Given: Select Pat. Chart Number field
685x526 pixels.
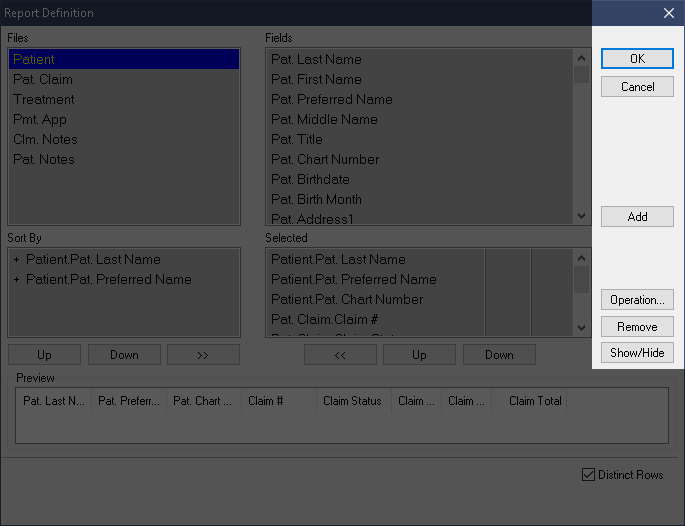Looking at the screenshot, I should click(x=325, y=160).
